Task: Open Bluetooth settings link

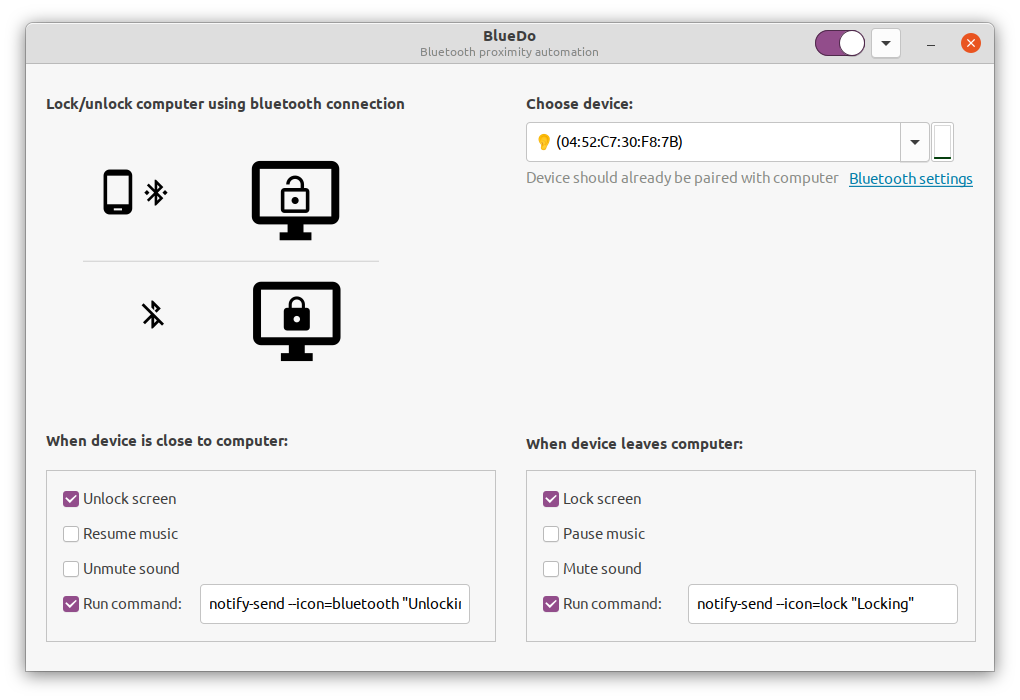Action: (x=911, y=179)
